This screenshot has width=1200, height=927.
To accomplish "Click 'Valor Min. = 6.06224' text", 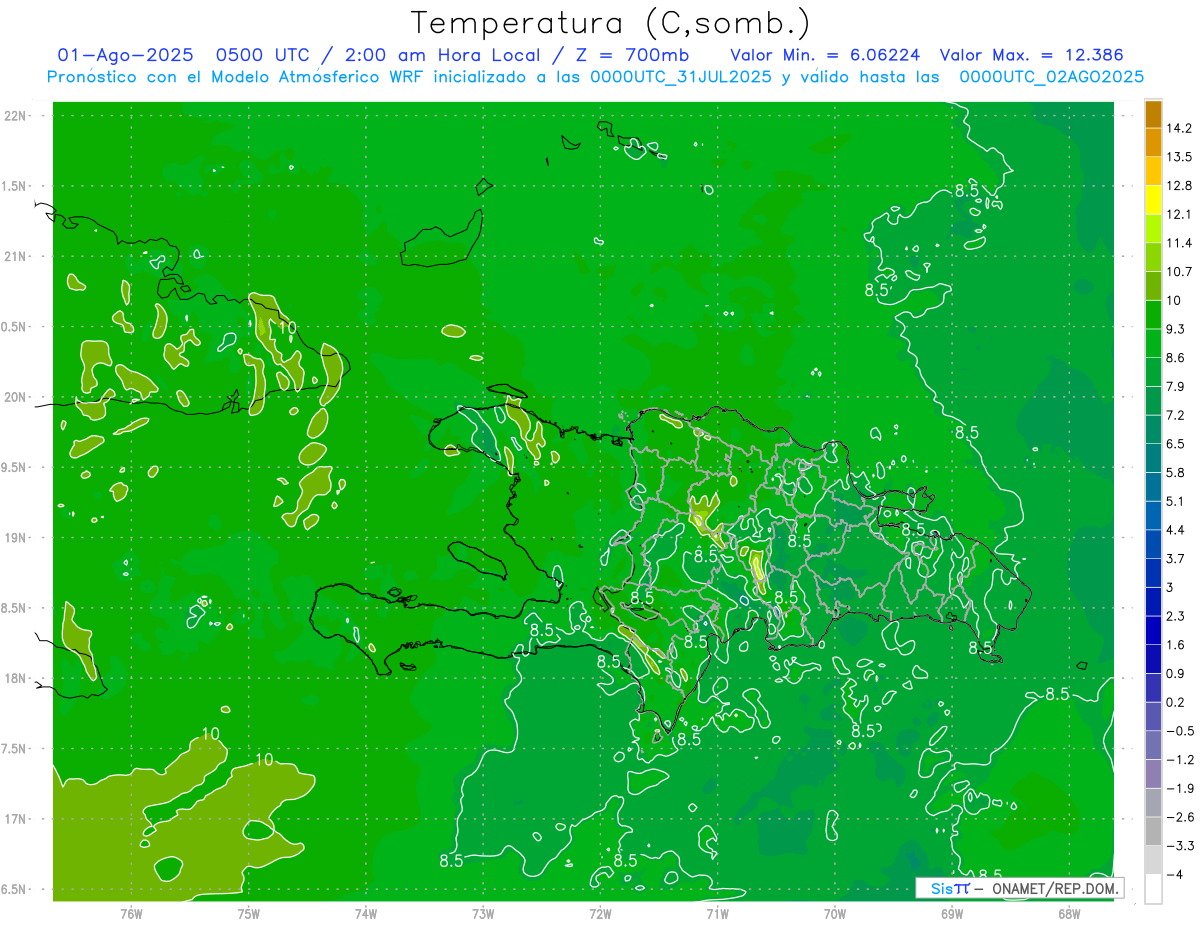I will click(x=825, y=55).
